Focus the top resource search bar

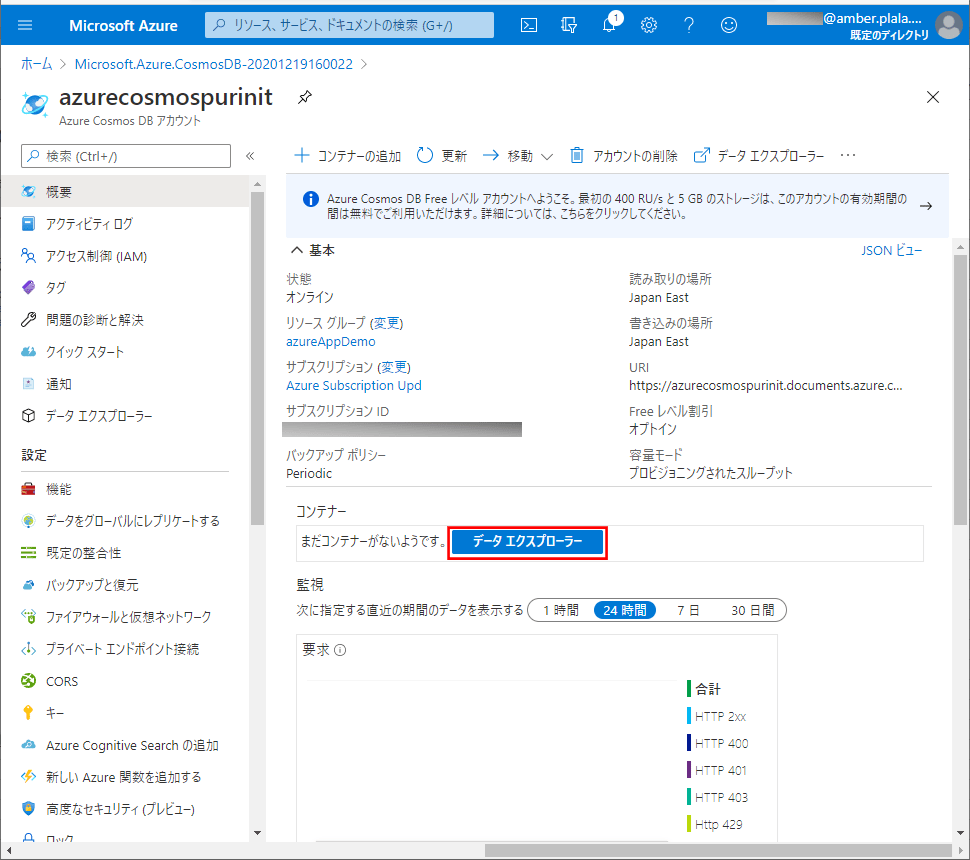(x=349, y=25)
